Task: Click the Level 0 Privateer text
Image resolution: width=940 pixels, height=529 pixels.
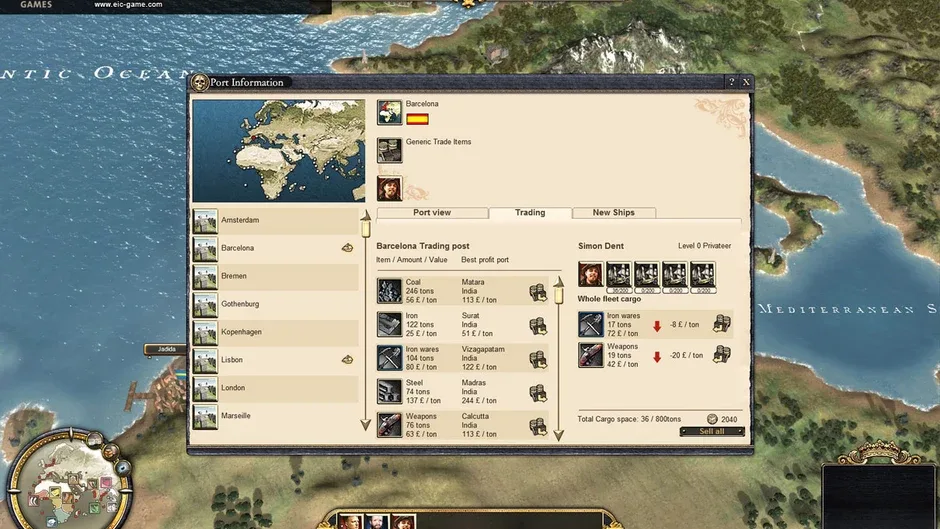Action: (x=704, y=246)
